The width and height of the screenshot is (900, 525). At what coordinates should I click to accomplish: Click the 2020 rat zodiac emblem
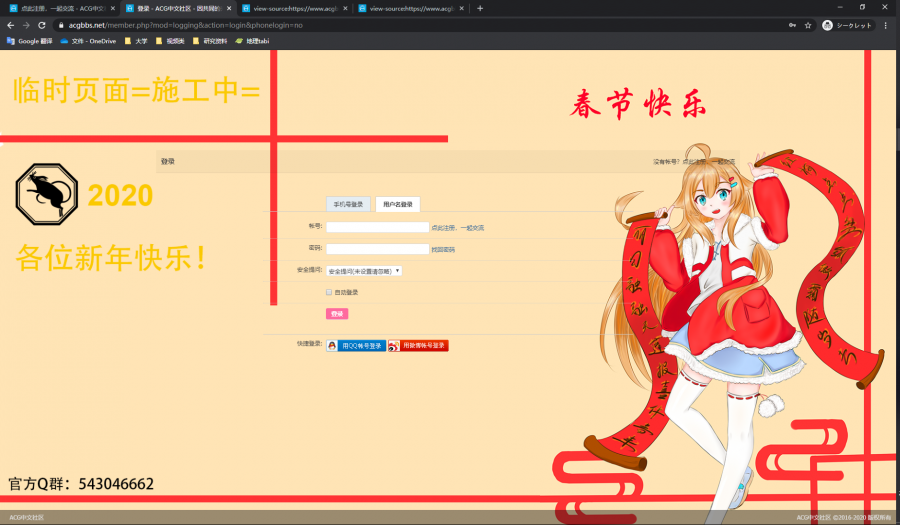46,194
